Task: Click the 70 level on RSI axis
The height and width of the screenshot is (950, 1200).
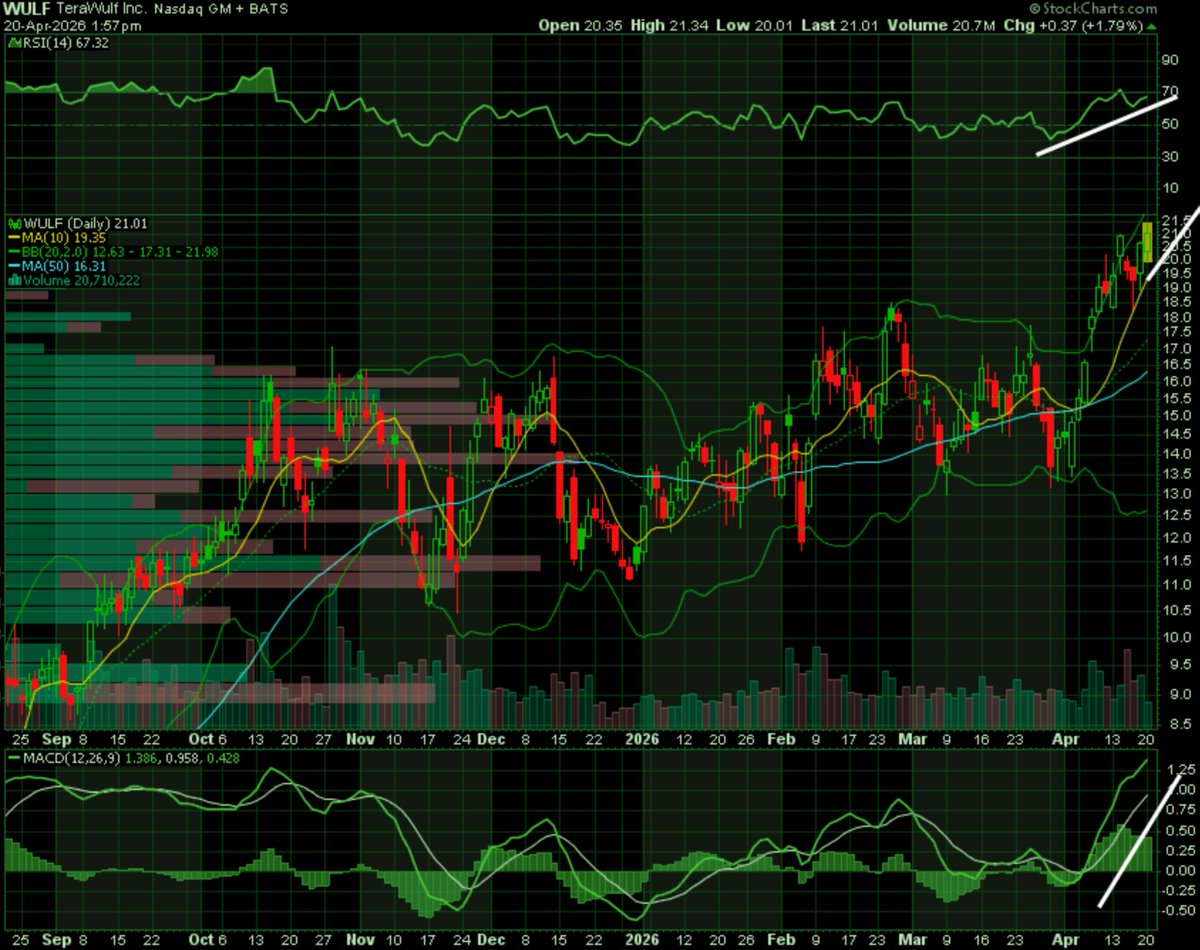Action: coord(1169,92)
